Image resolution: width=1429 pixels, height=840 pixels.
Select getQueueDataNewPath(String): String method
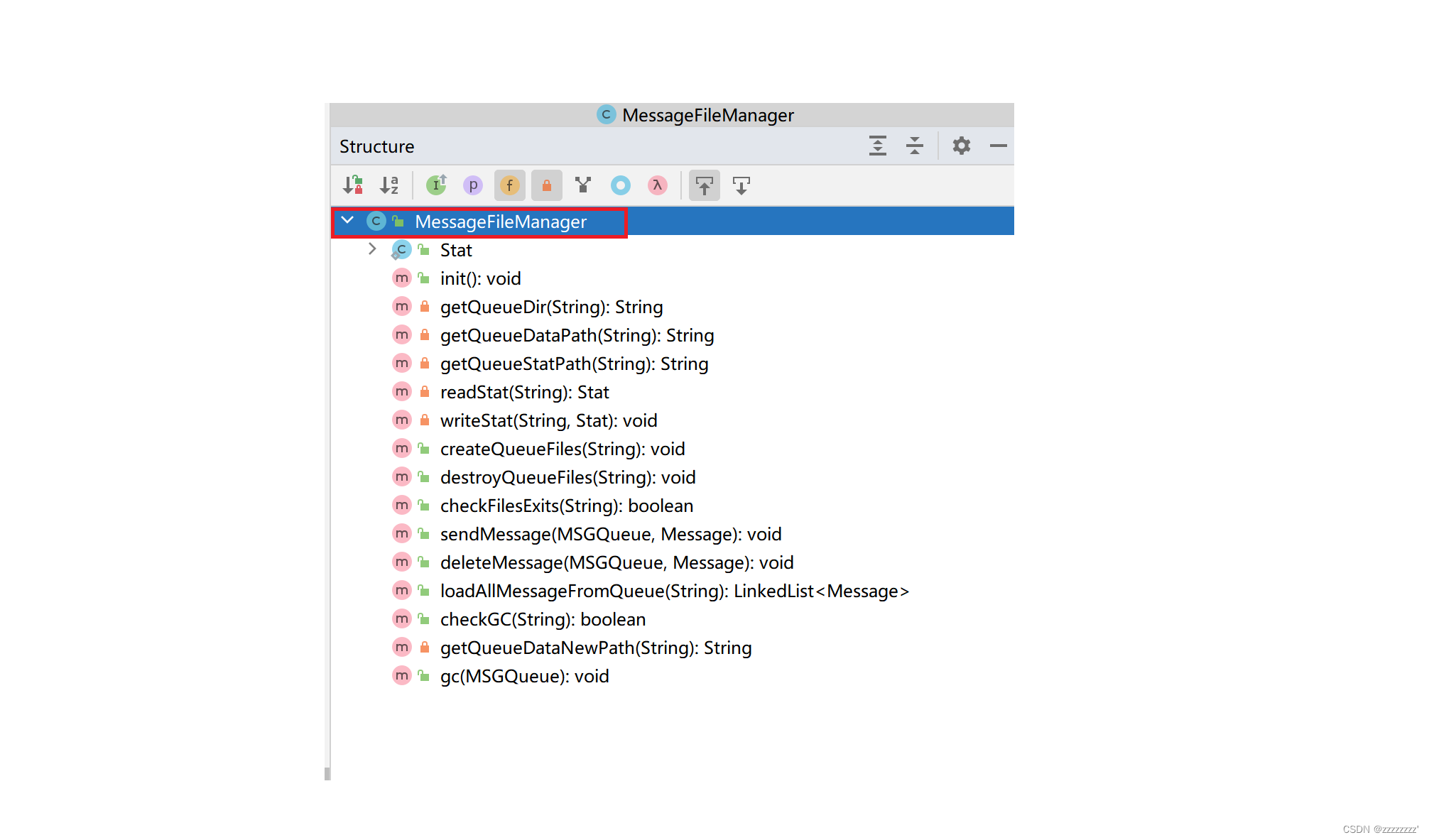pos(673,648)
